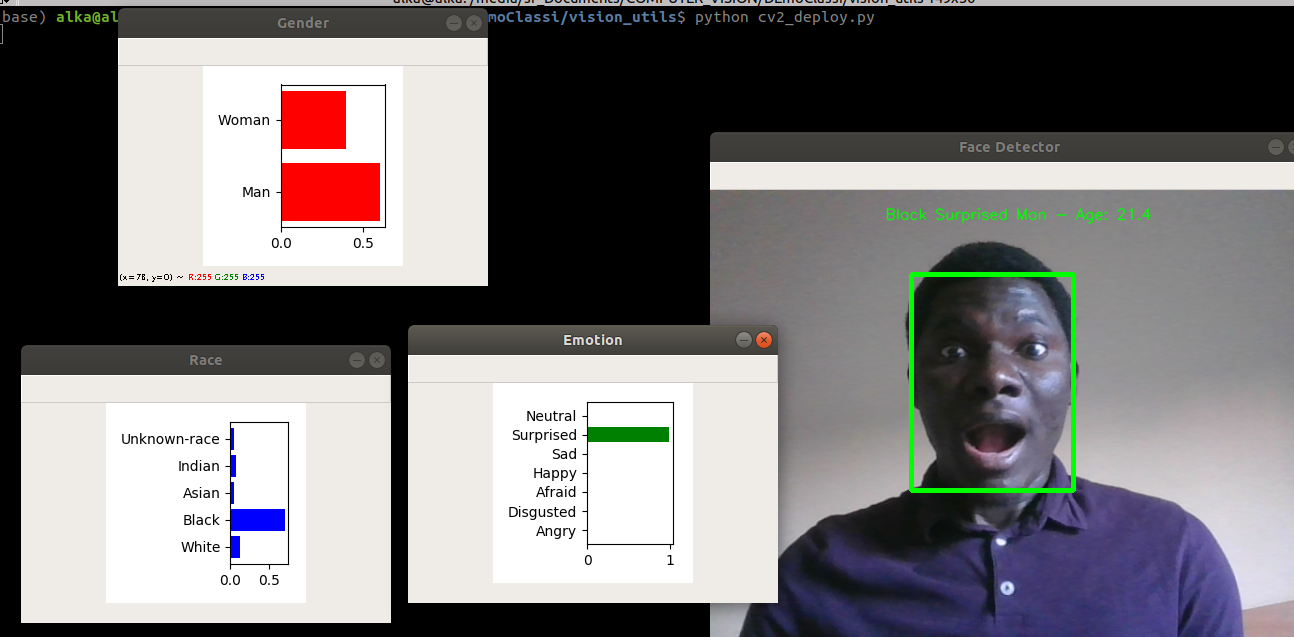This screenshot has height=637, width=1294.
Task: Click the 'vision_utils$' path in terminal prompt
Action: coord(628,18)
